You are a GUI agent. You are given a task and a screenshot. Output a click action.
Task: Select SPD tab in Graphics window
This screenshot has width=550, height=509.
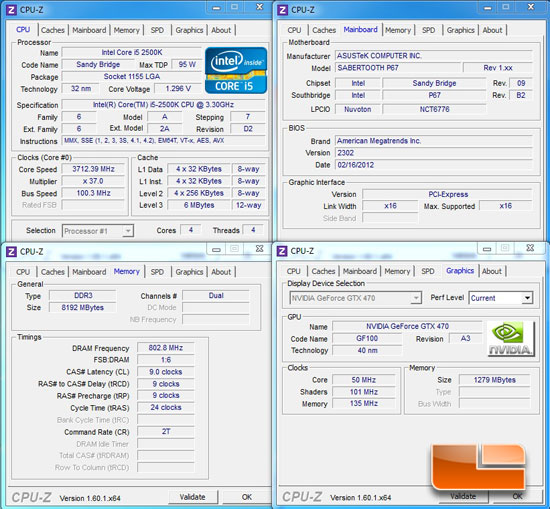click(x=428, y=271)
